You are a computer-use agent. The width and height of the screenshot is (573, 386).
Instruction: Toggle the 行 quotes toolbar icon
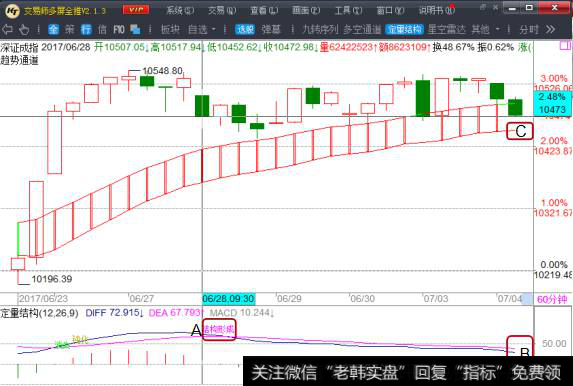(86, 29)
